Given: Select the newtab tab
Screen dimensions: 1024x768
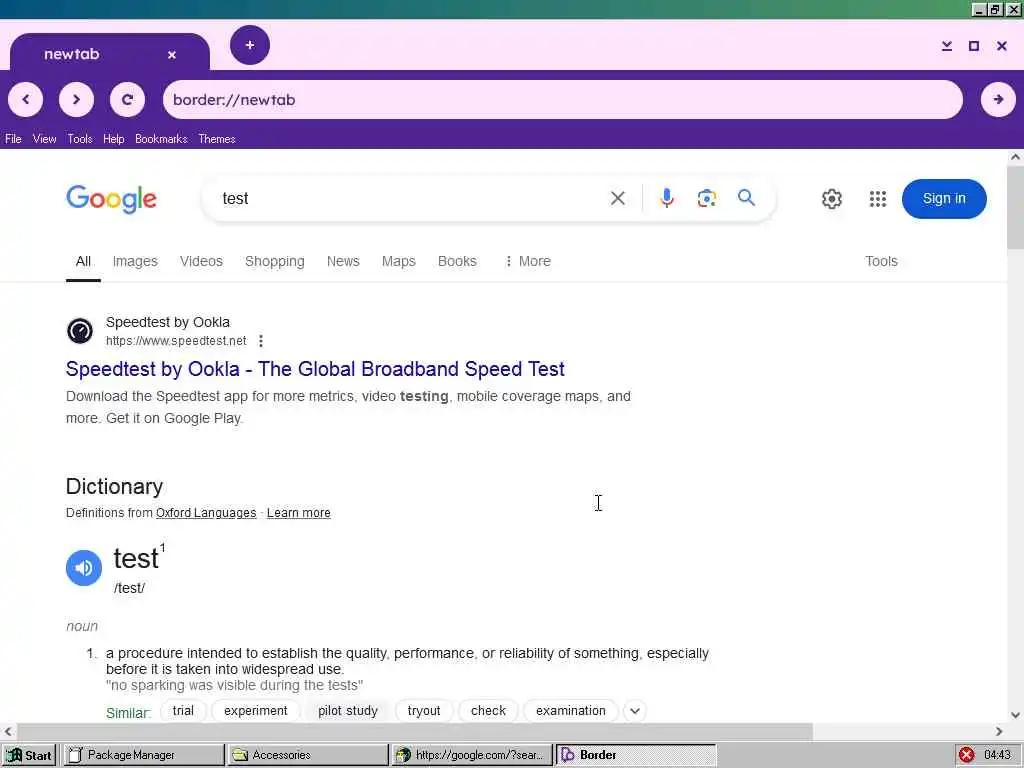Looking at the screenshot, I should coord(110,54).
